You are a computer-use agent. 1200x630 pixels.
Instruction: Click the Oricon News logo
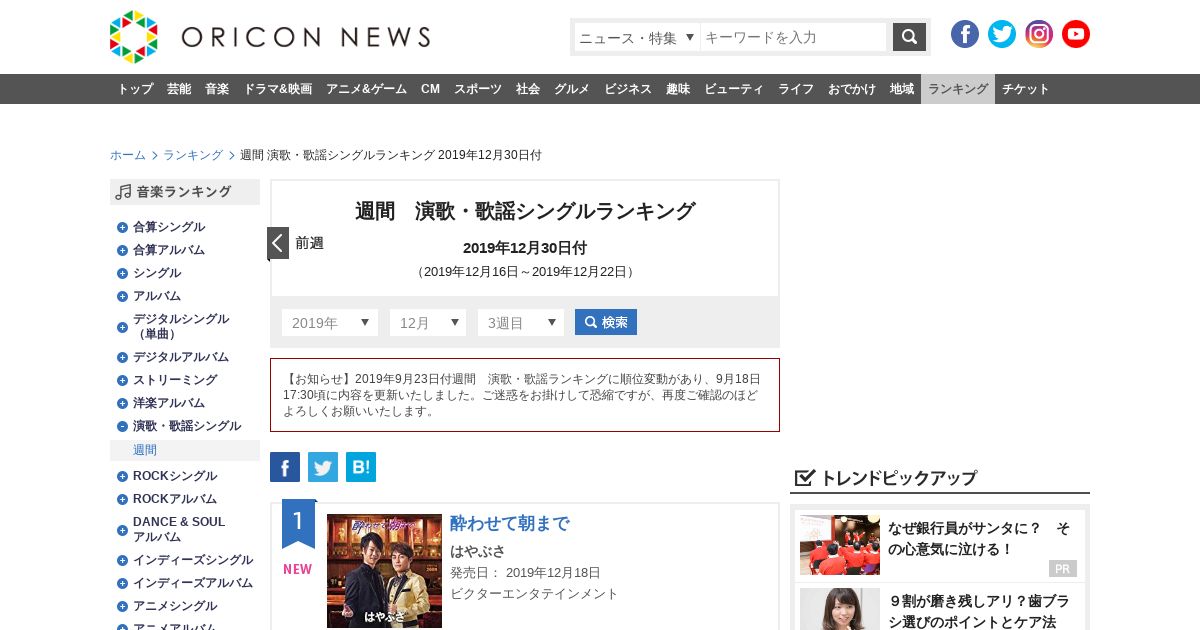(x=270, y=37)
